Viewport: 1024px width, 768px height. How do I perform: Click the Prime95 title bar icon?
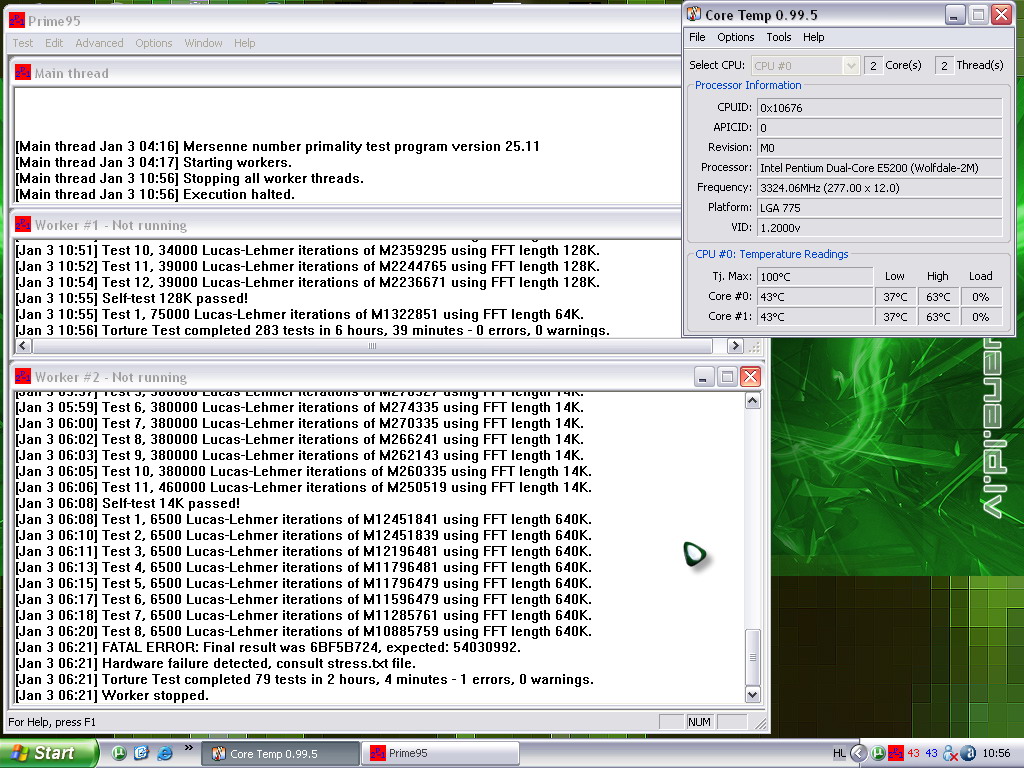pyautogui.click(x=17, y=21)
